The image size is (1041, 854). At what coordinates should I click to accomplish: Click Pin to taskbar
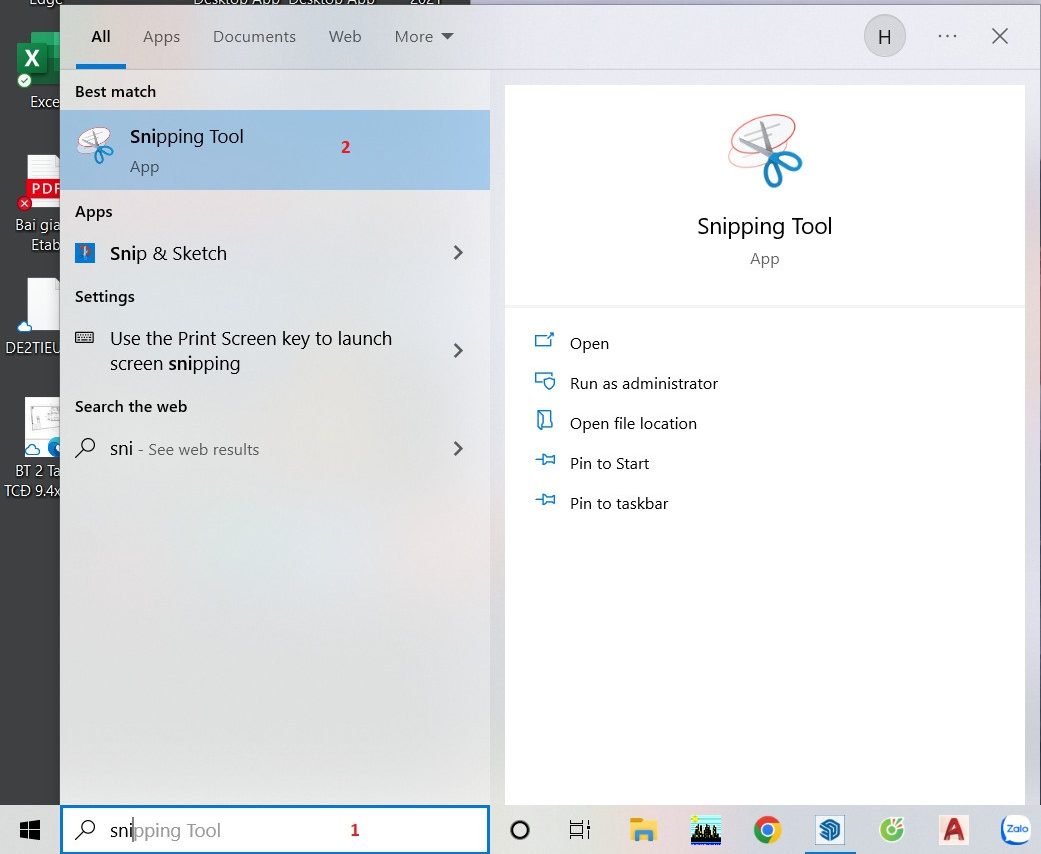[619, 503]
